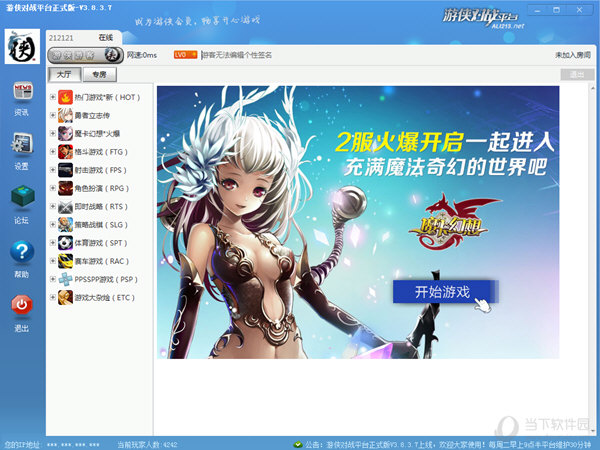Click the 游侠对战平台 logo at top right
The height and width of the screenshot is (450, 600).
click(483, 18)
